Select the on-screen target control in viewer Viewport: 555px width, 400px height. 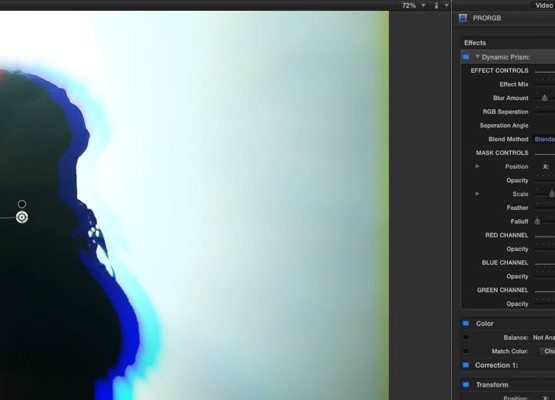click(22, 217)
